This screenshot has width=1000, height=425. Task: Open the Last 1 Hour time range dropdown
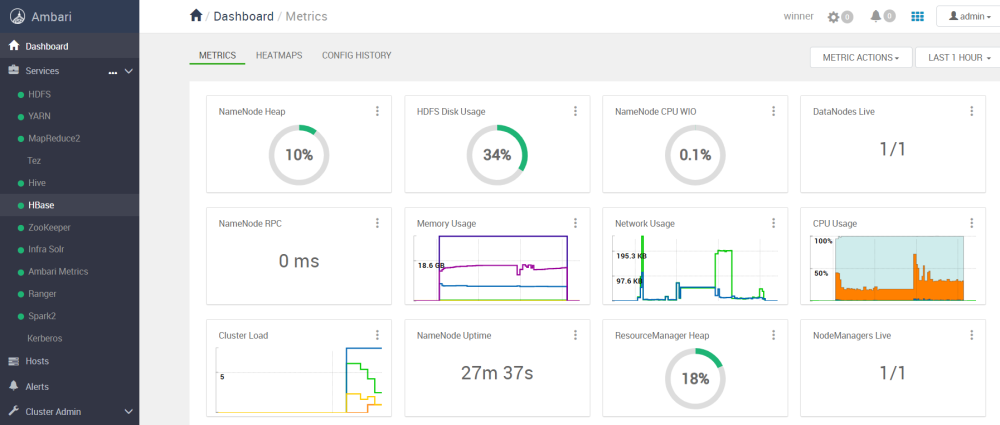(x=959, y=57)
